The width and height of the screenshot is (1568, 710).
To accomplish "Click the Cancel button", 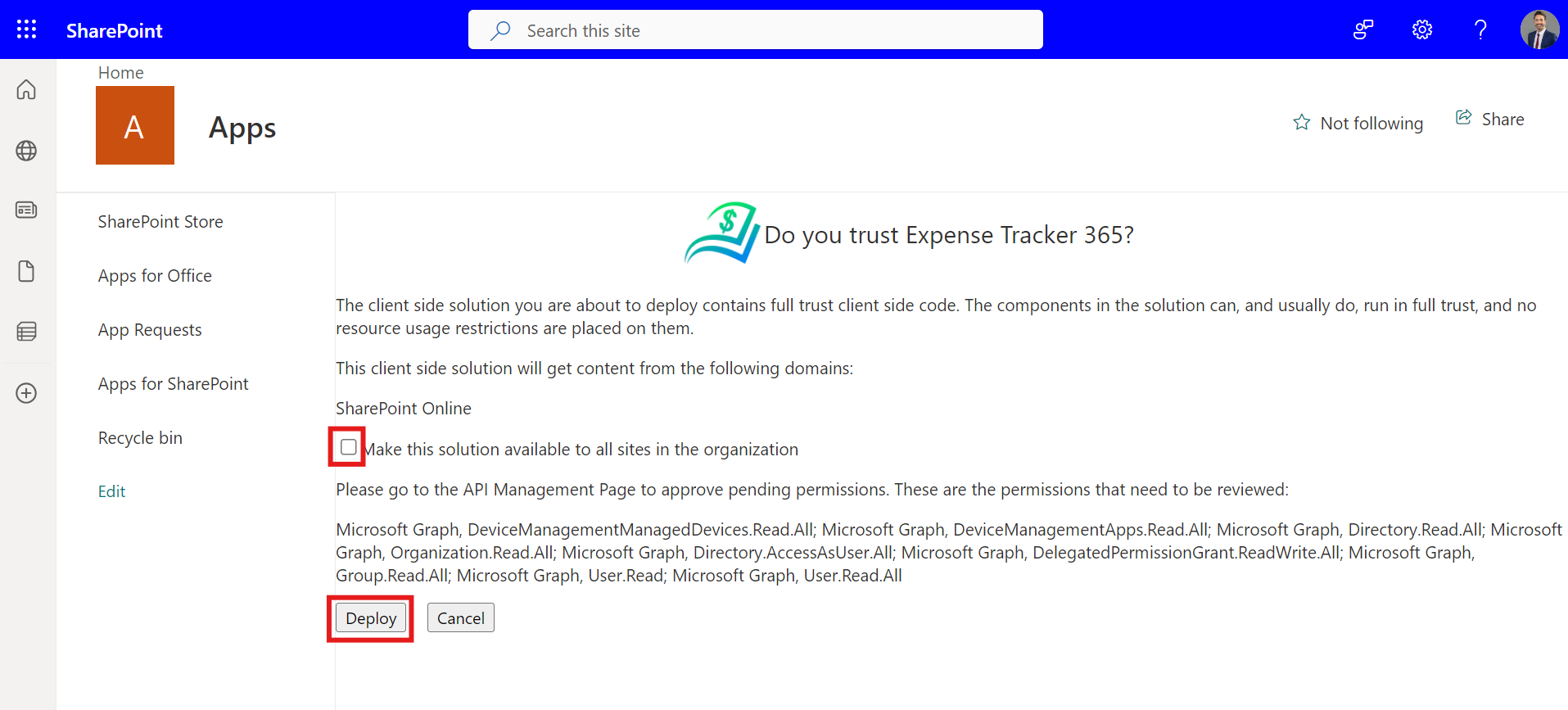I will click(461, 618).
